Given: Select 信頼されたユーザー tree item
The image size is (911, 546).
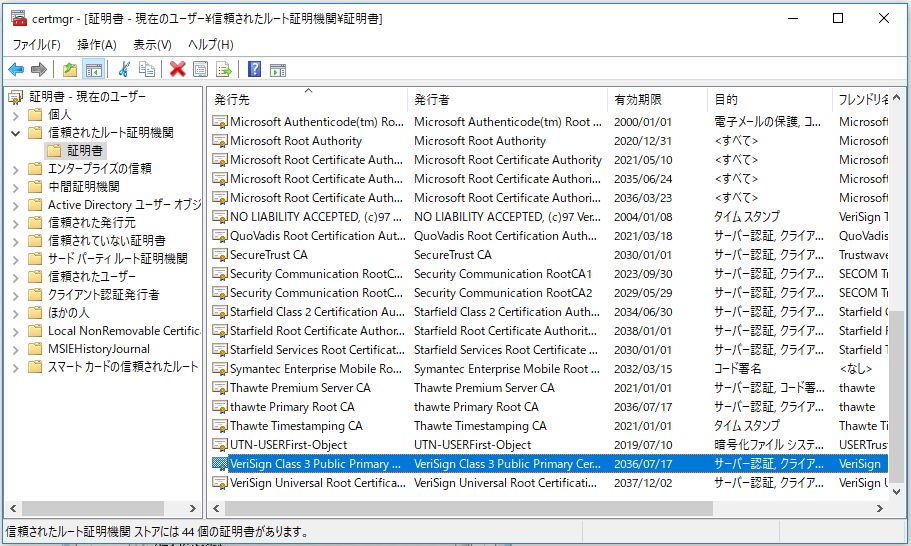Looking at the screenshot, I should (92, 276).
